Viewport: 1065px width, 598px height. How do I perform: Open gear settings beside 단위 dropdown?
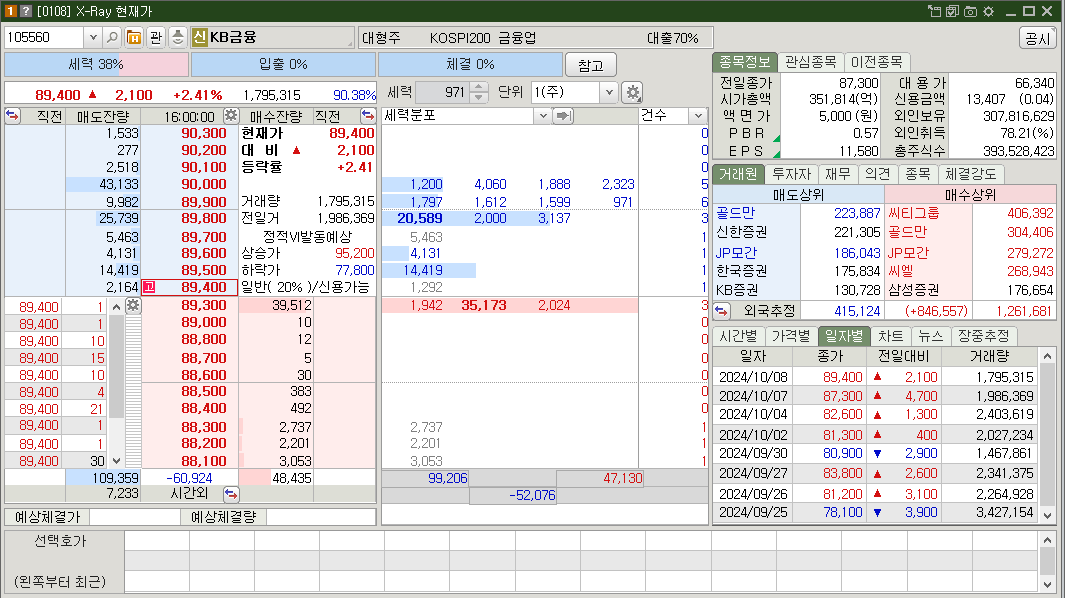coord(632,92)
